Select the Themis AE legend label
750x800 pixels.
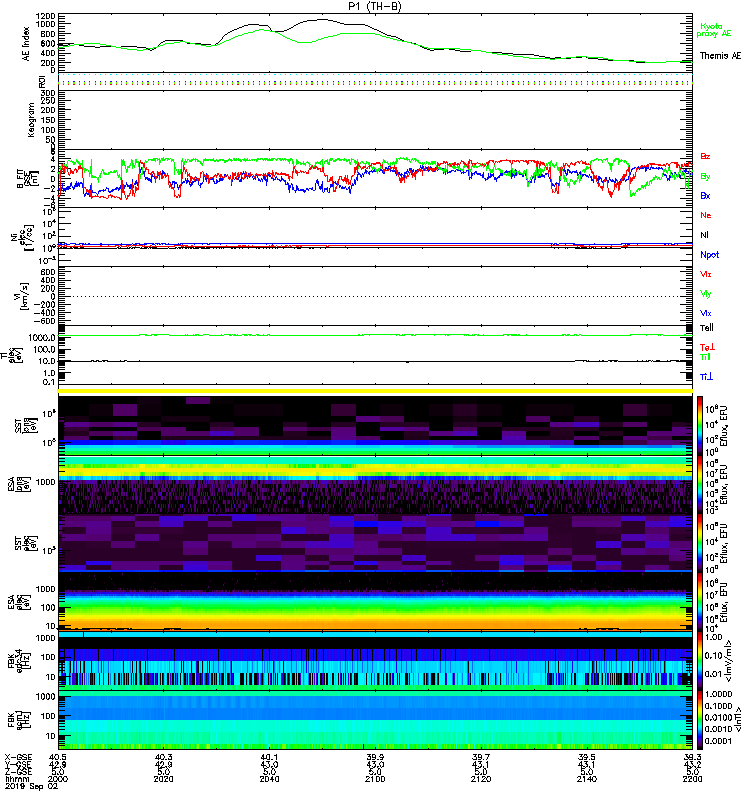pos(720,56)
